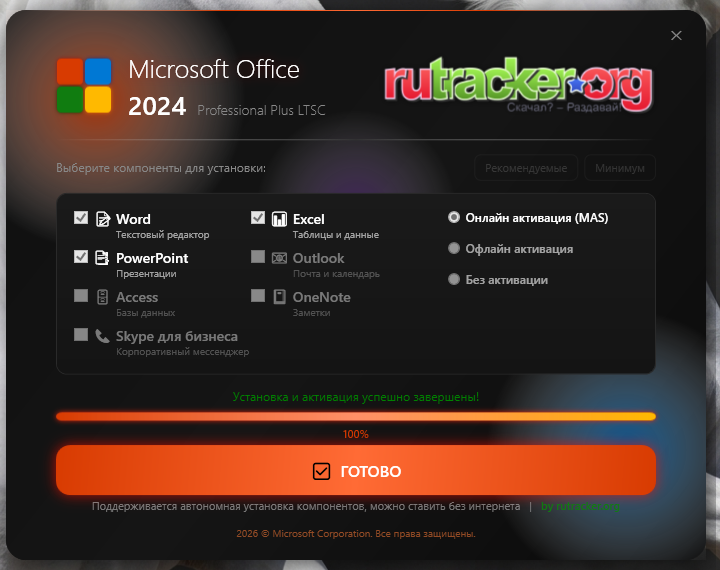
Task: Click the Презентации description text
Action: coord(146,274)
